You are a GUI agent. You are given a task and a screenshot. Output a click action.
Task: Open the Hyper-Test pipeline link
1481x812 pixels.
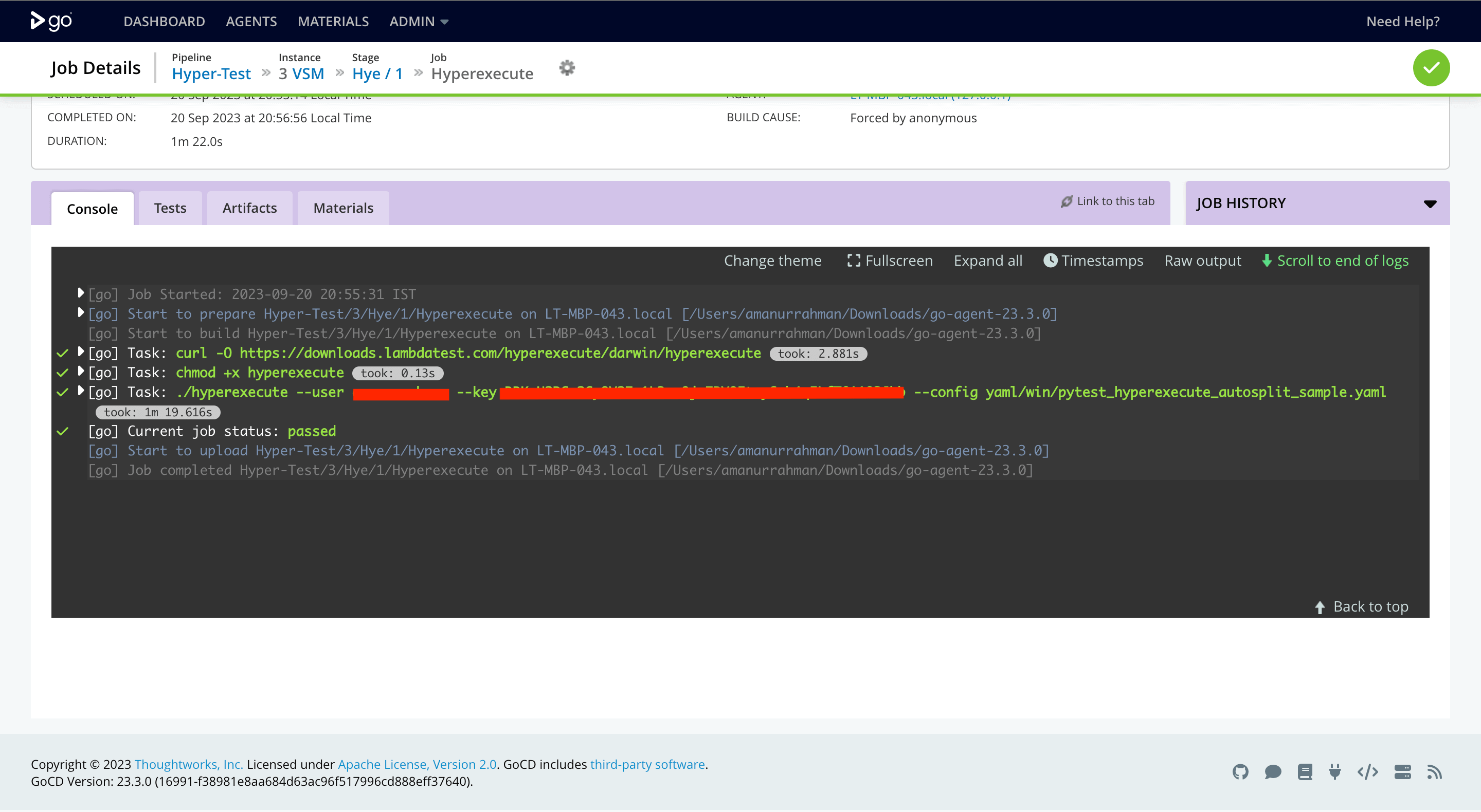(x=211, y=73)
